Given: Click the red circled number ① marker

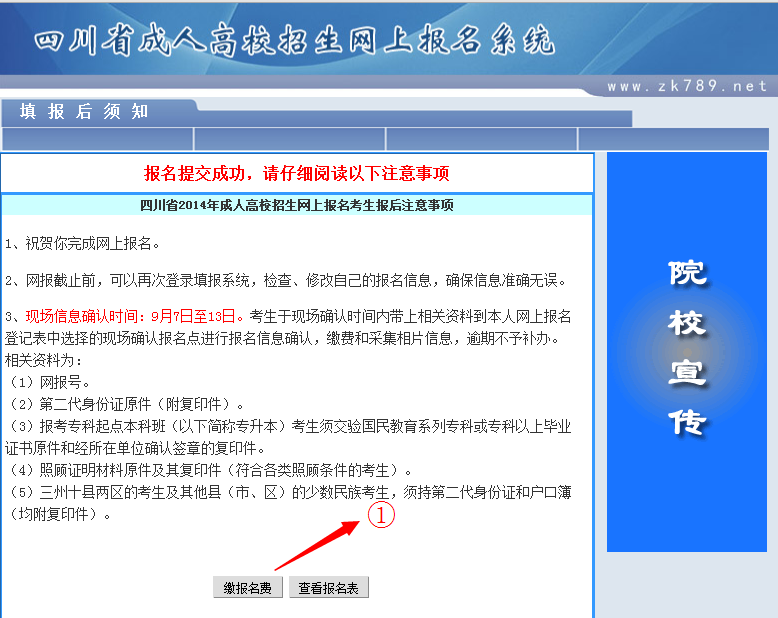Looking at the screenshot, I should (x=381, y=514).
